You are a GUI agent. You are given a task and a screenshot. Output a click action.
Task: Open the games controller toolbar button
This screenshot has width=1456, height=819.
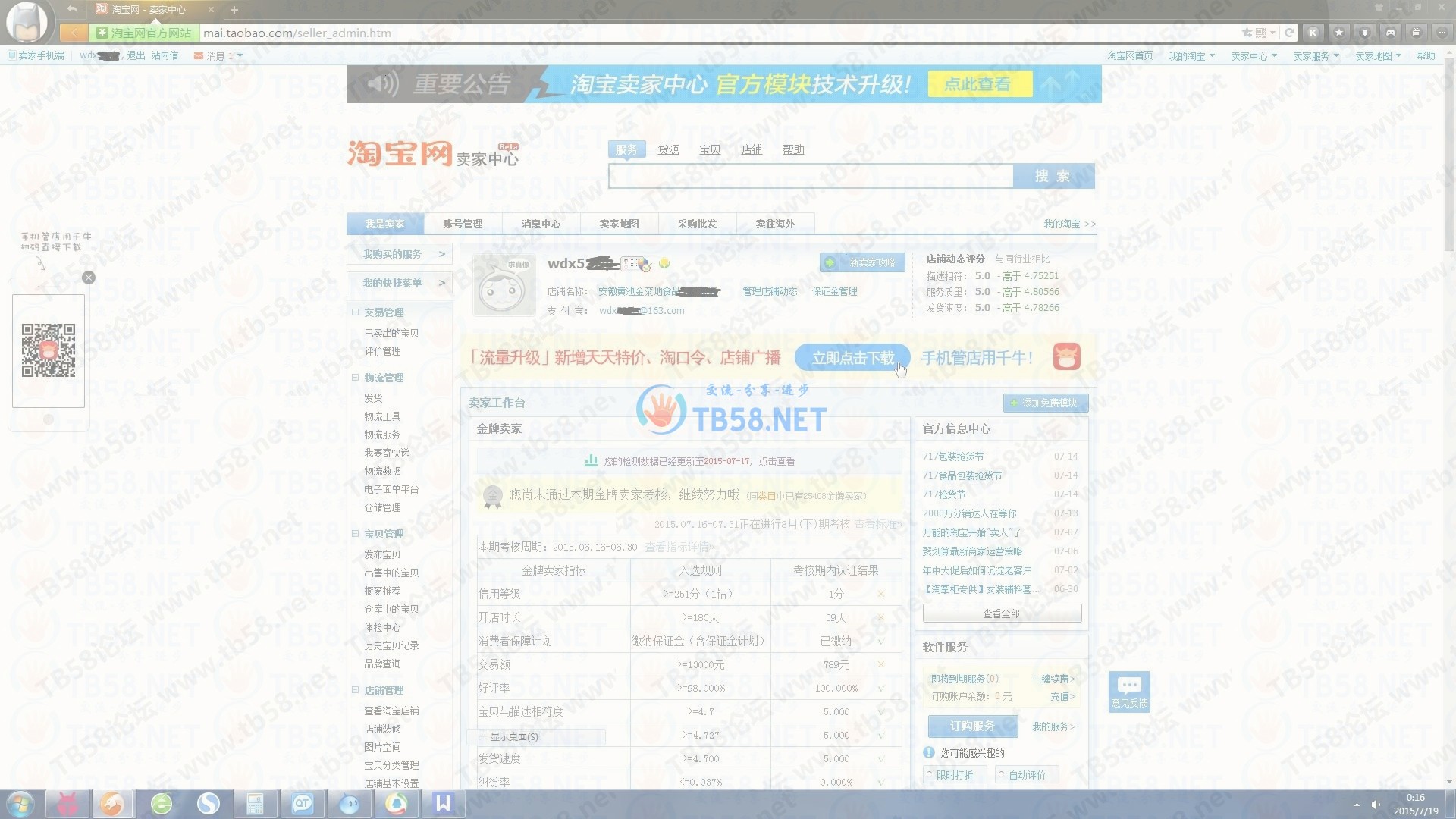click(1391, 33)
